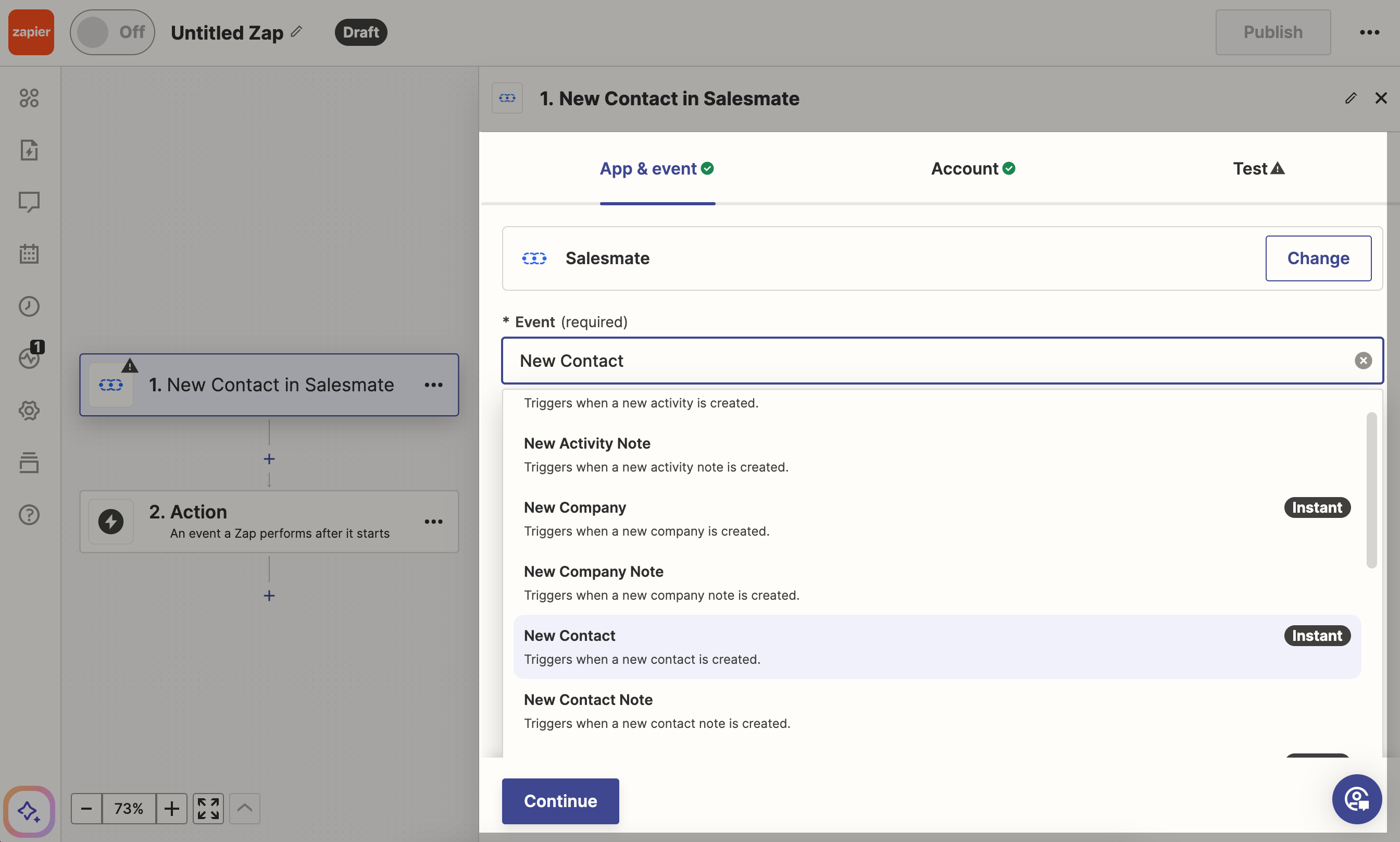Click the lightning bolt Action icon

pos(110,521)
